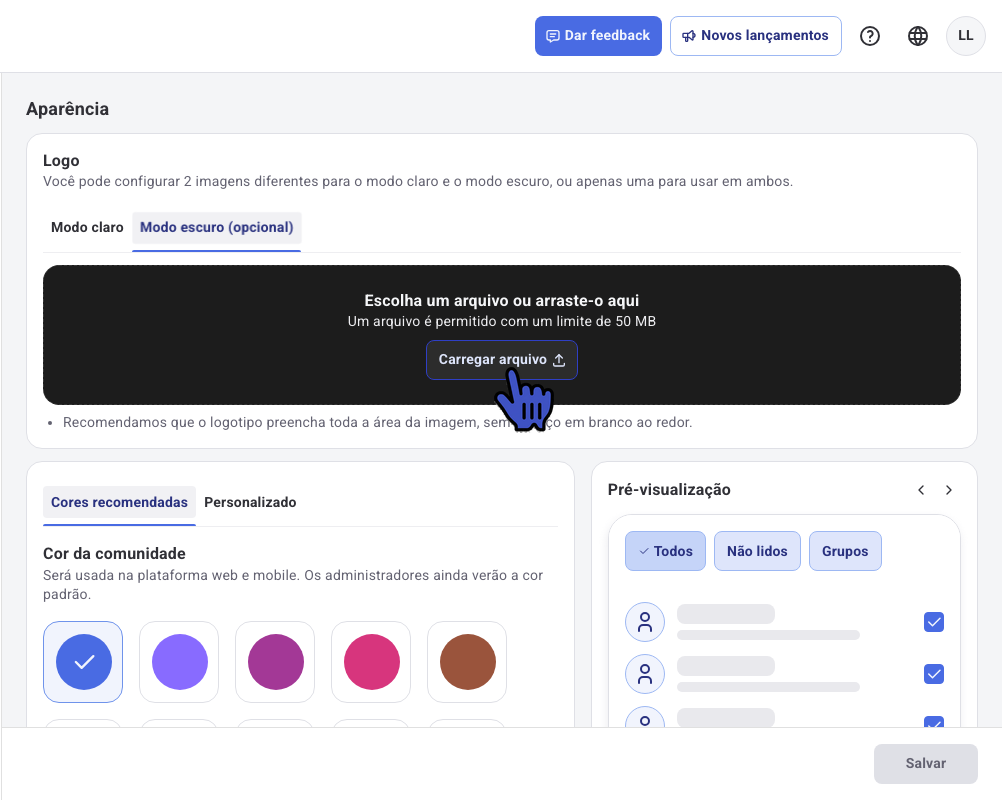Go to next preview with right chevron

click(949, 490)
